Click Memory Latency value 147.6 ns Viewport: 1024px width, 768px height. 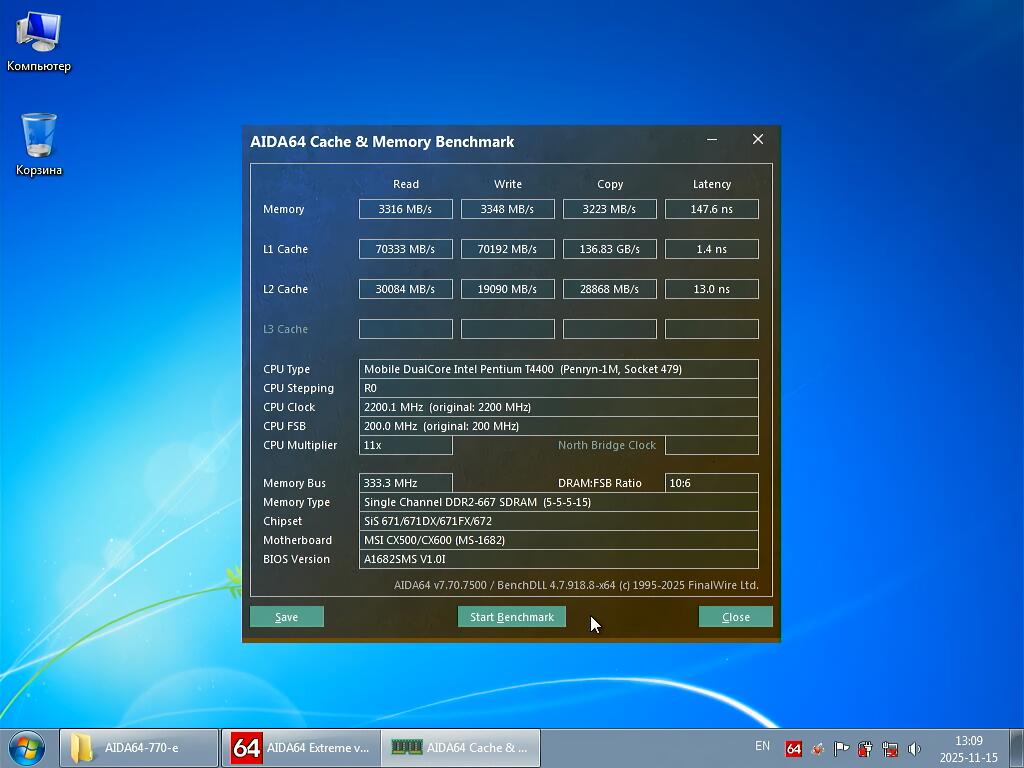point(712,209)
